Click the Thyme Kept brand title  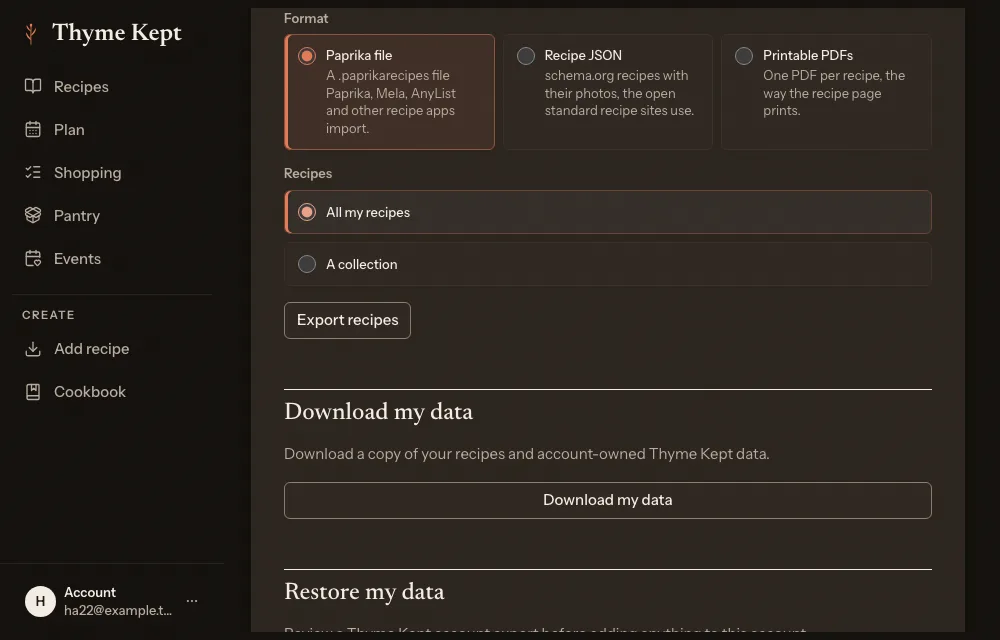point(117,33)
